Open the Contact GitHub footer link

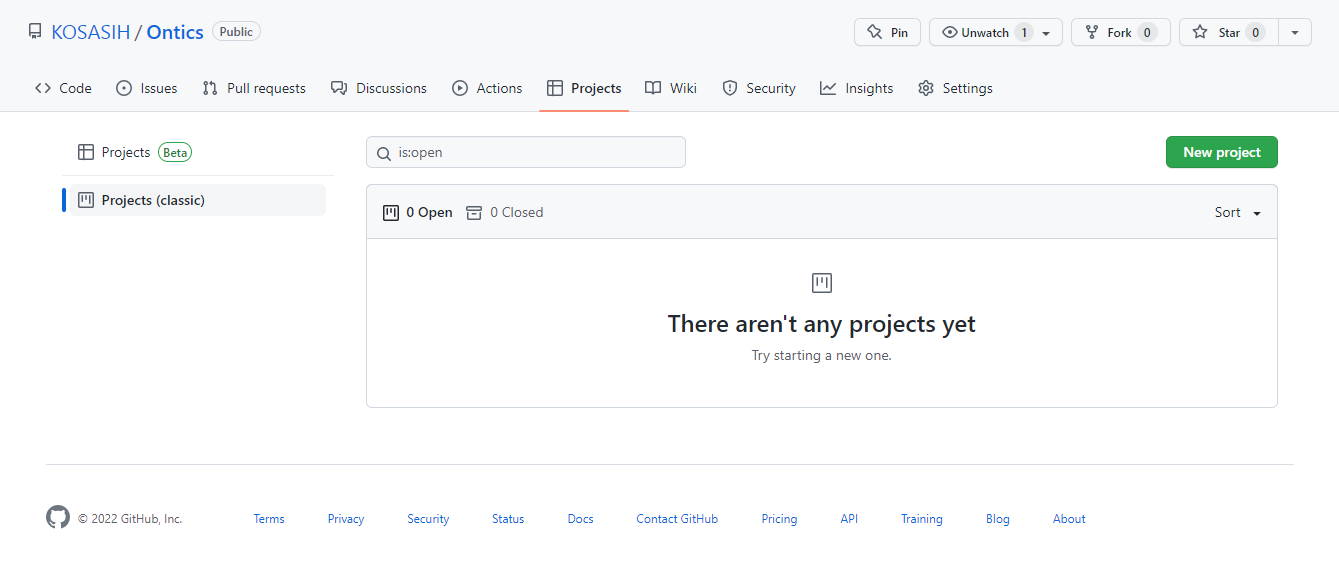tap(677, 519)
